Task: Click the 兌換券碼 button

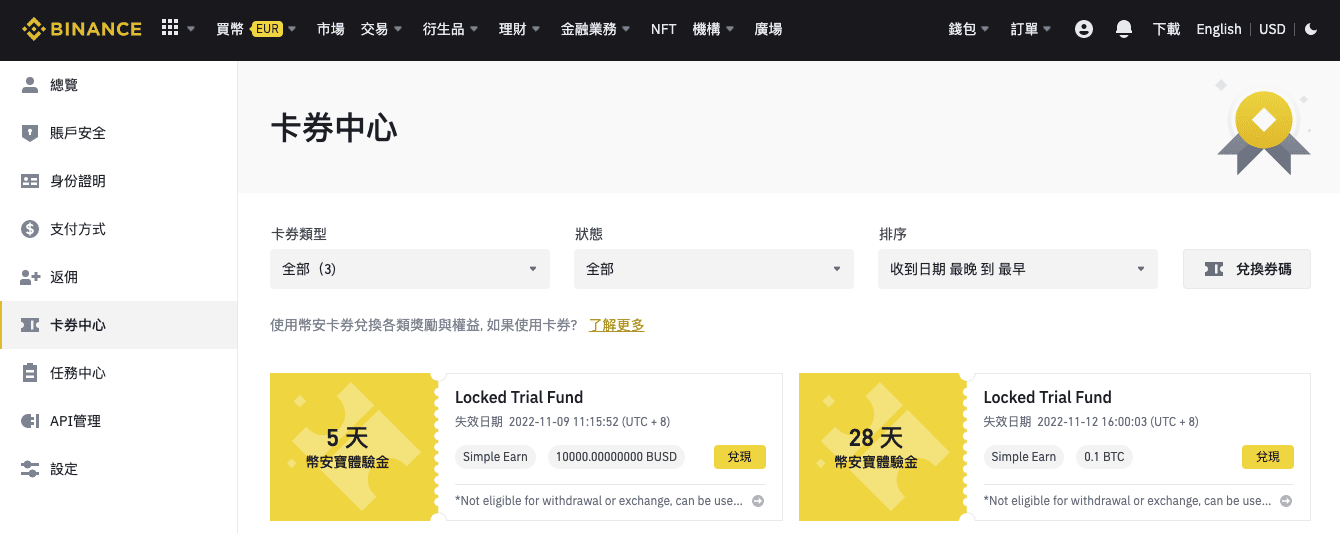Action: pos(1247,269)
